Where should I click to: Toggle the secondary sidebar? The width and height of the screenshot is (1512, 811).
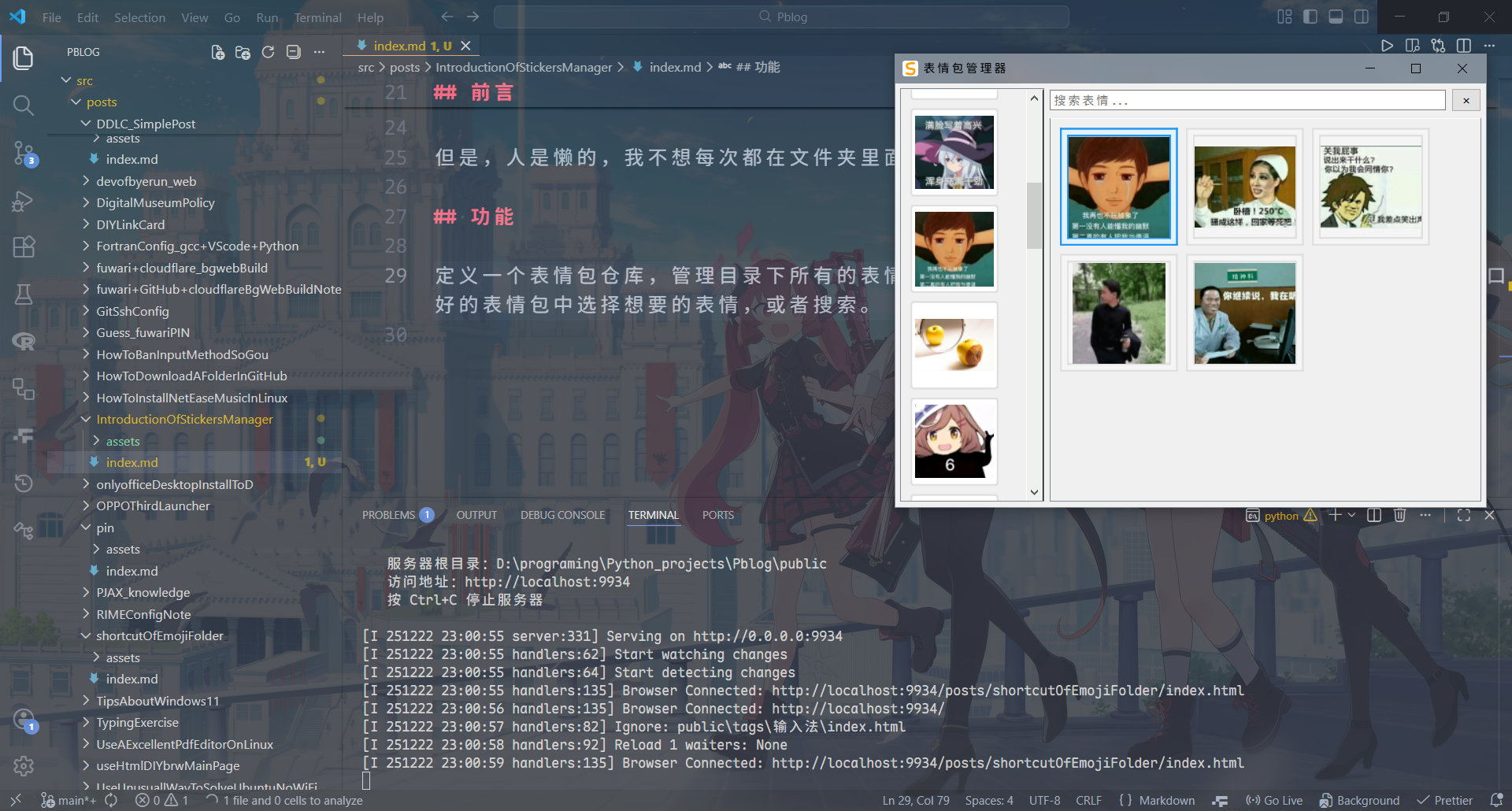pos(1362,16)
